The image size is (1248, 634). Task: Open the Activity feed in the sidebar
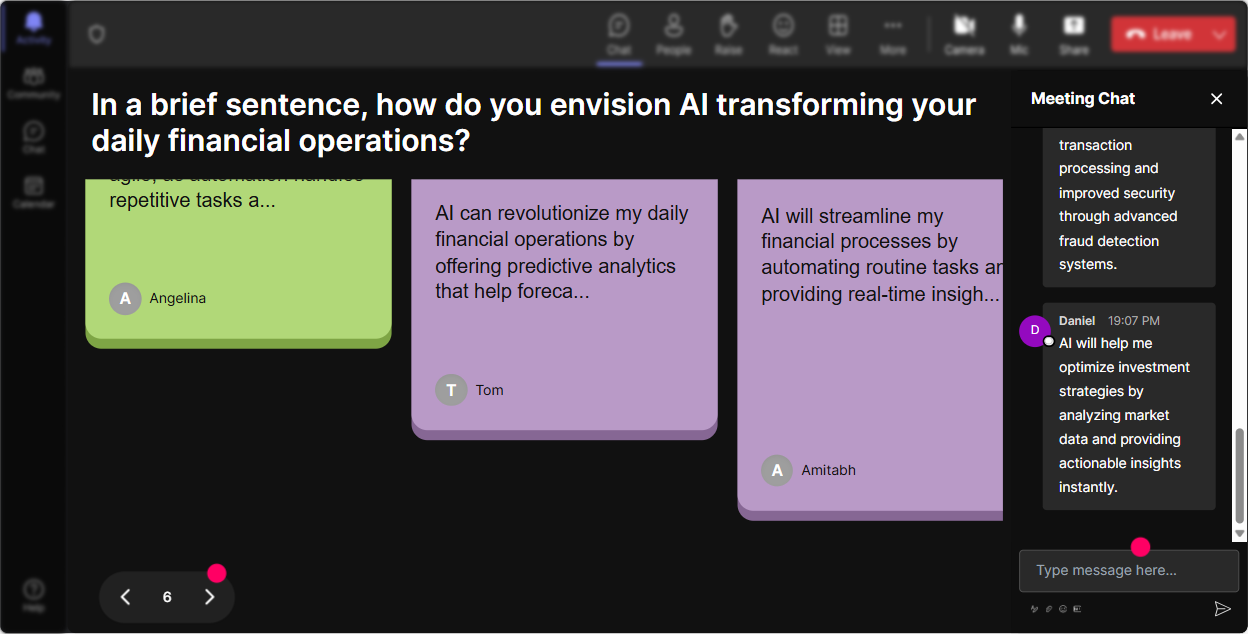[33, 28]
